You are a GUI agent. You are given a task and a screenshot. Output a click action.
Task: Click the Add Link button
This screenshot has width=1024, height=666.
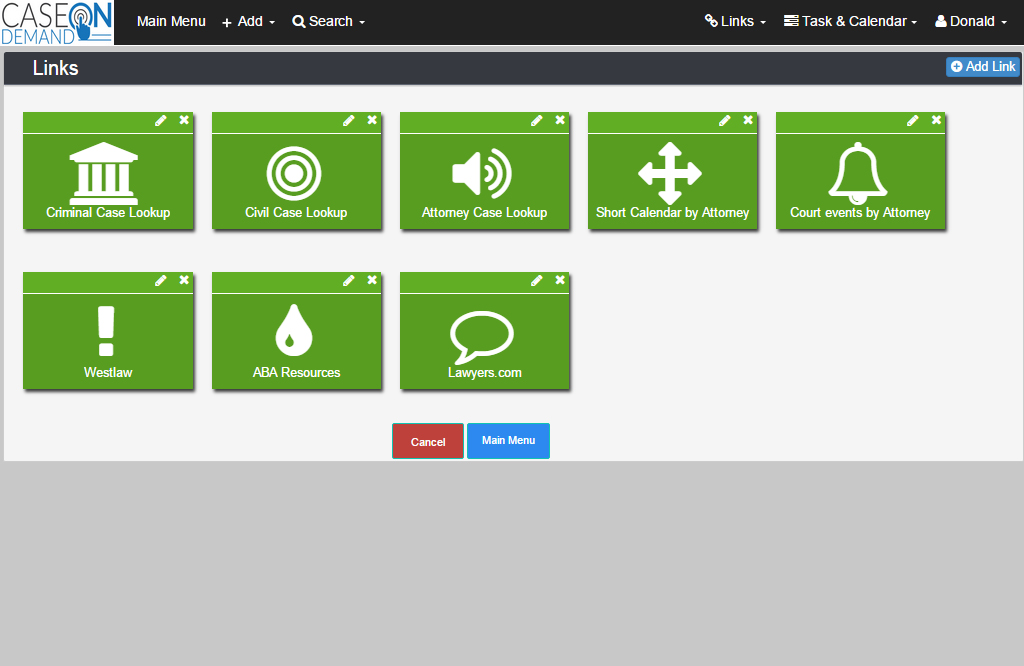tap(983, 67)
